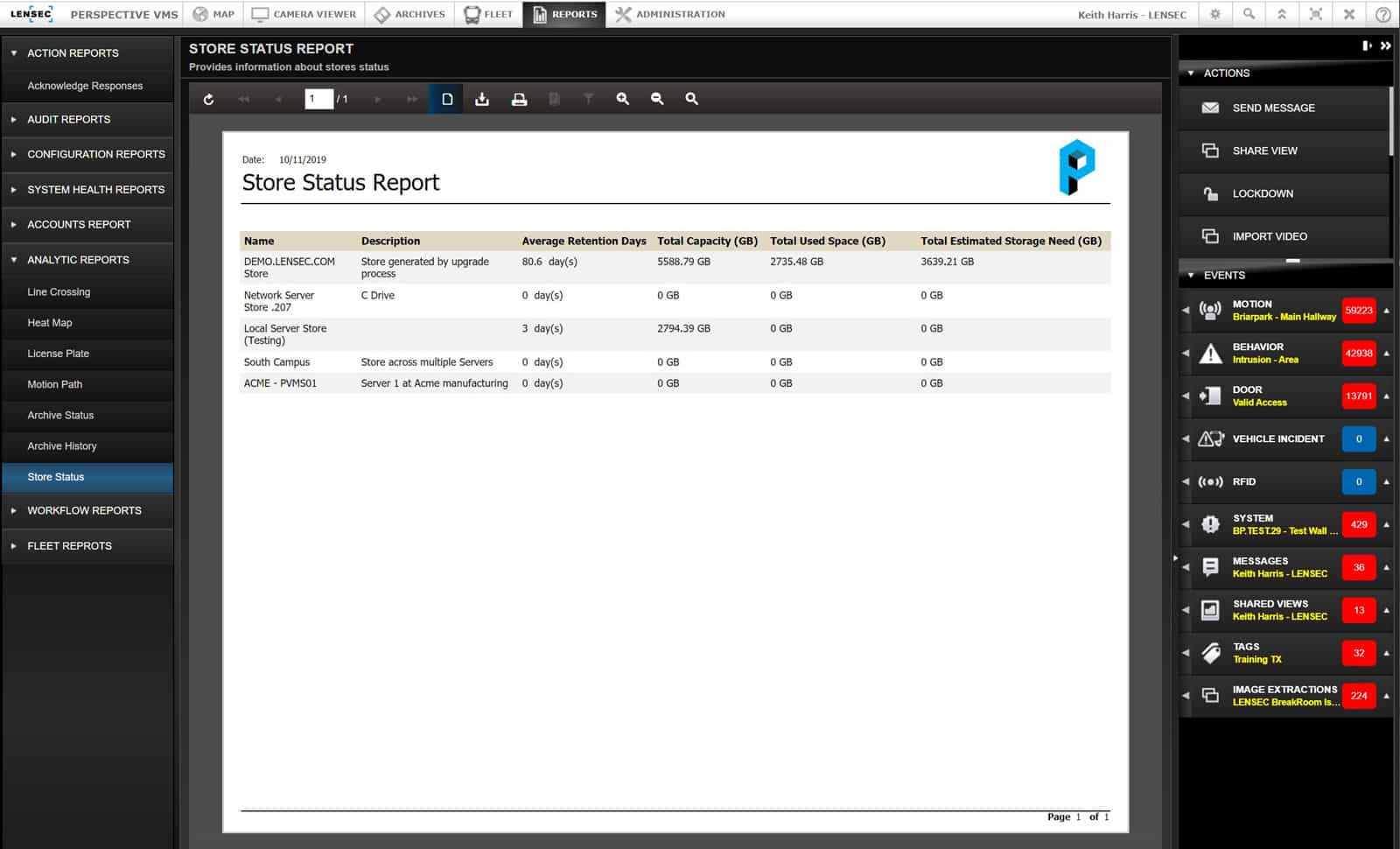1400x849 pixels.
Task: Collapse header with double up arrows
Action: click(x=1282, y=14)
